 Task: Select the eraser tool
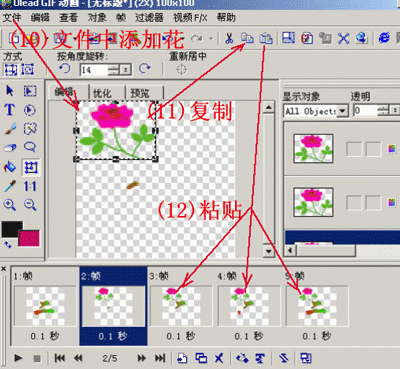pos(10,148)
